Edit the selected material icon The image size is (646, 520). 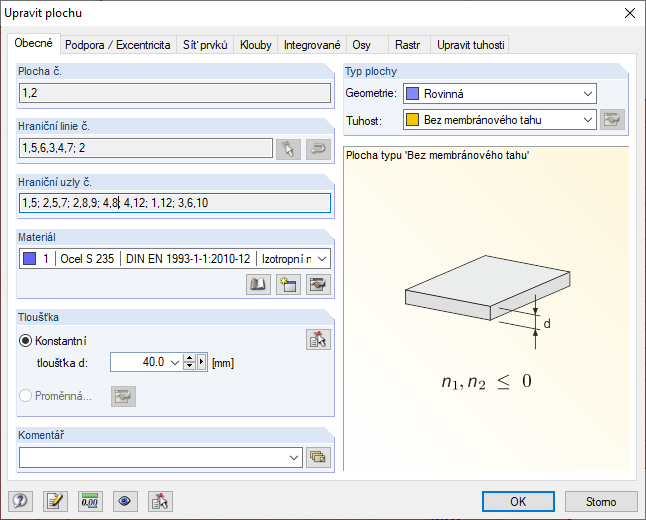tap(318, 284)
